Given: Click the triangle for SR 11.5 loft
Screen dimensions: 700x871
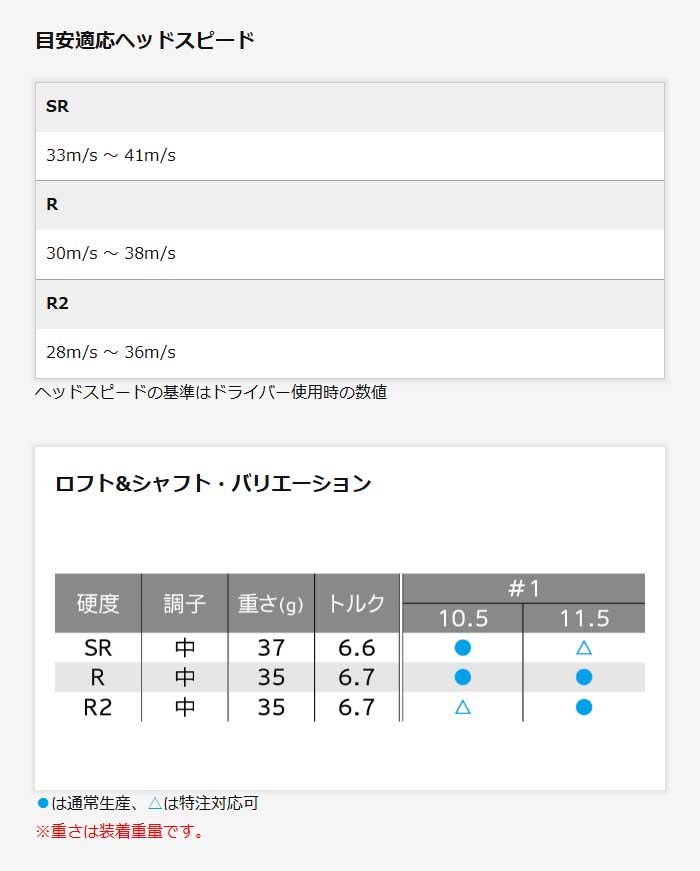Looking at the screenshot, I should pyautogui.click(x=584, y=647).
